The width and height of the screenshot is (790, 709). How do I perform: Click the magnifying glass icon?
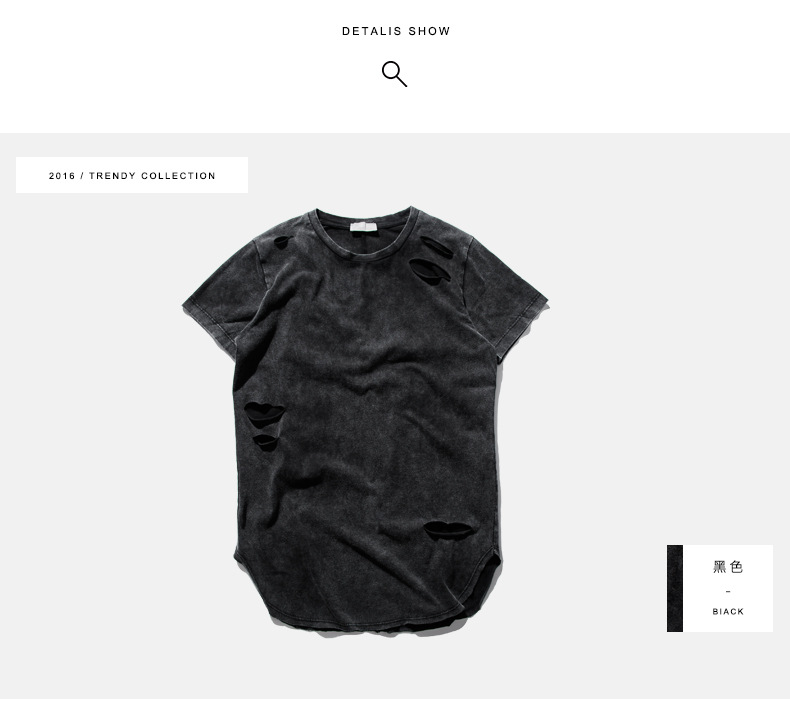(394, 74)
